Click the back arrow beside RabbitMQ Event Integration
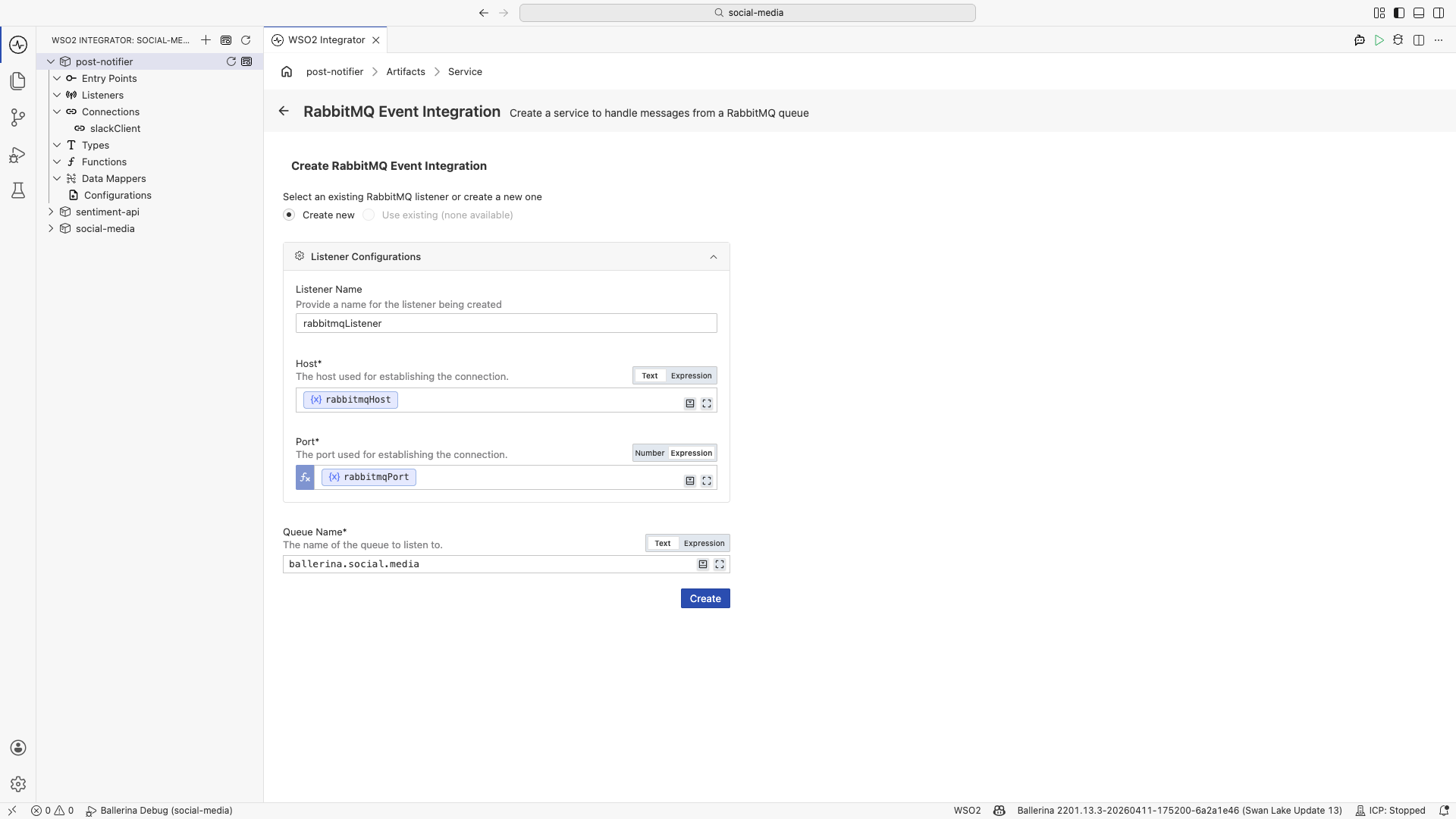The width and height of the screenshot is (1456, 819). [284, 111]
